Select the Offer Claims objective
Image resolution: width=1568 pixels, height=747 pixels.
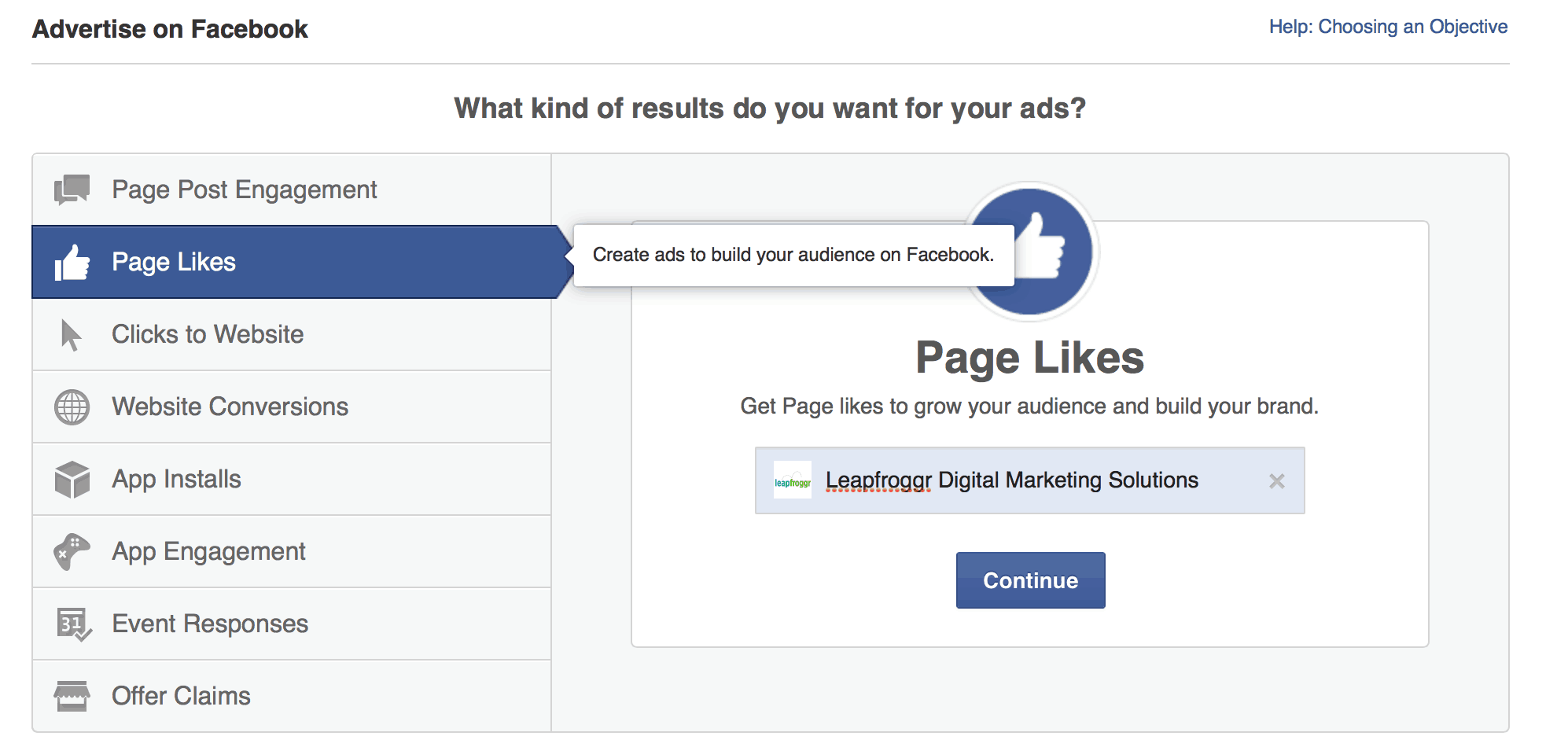pos(292,696)
